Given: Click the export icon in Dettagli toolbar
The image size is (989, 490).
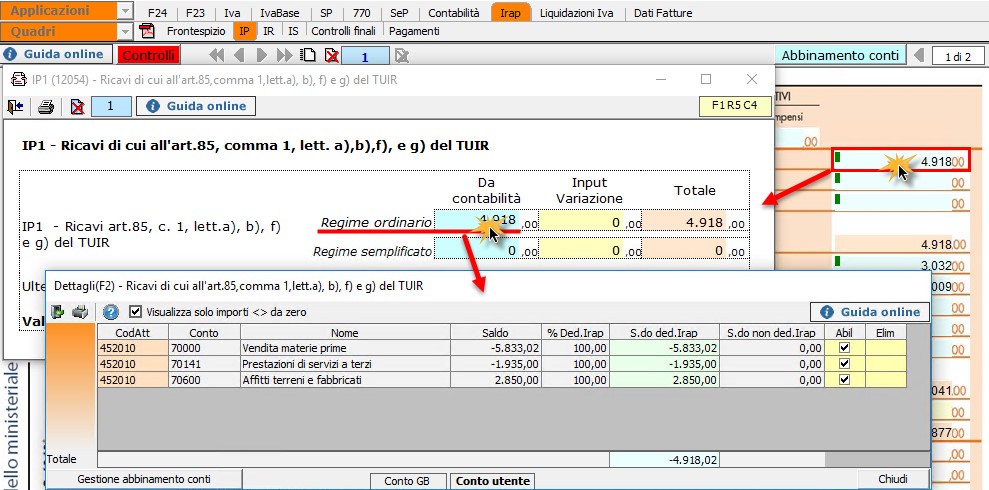Looking at the screenshot, I should point(58,312).
